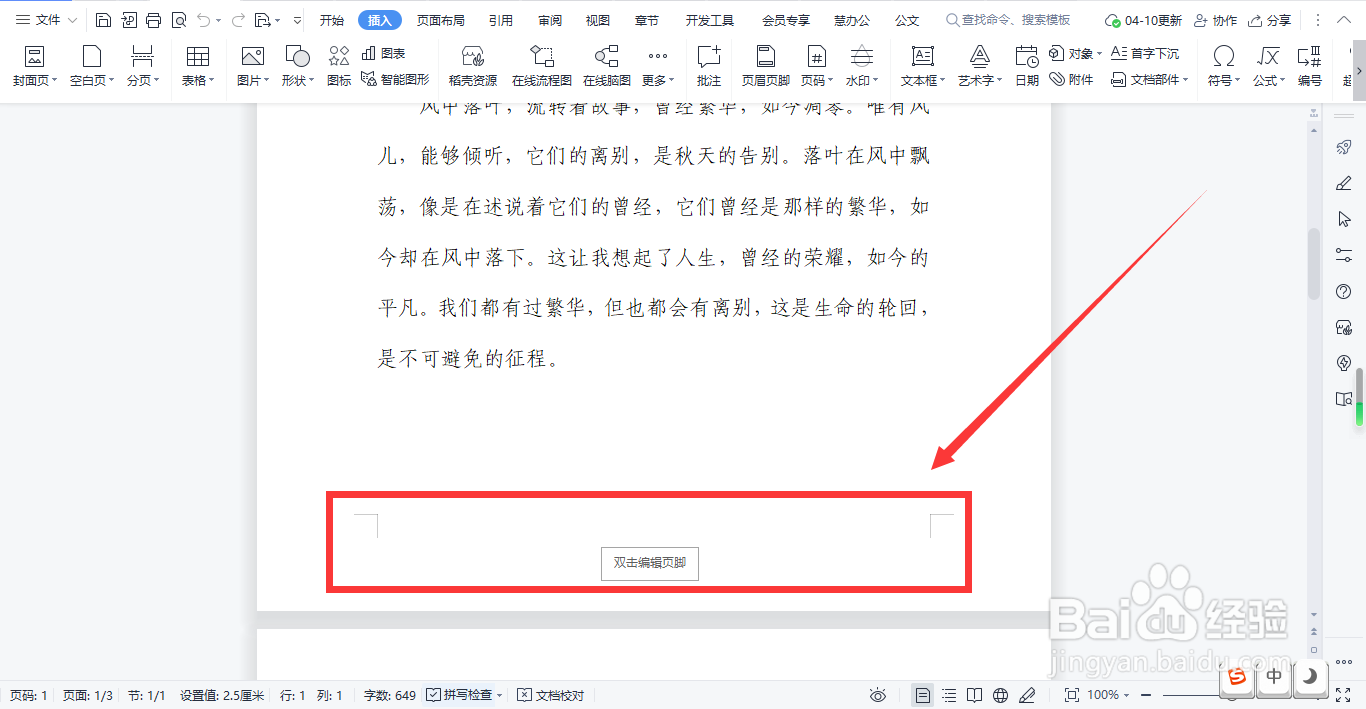
Task: Click Drop Cap (首字下沉)
Action: (1145, 53)
